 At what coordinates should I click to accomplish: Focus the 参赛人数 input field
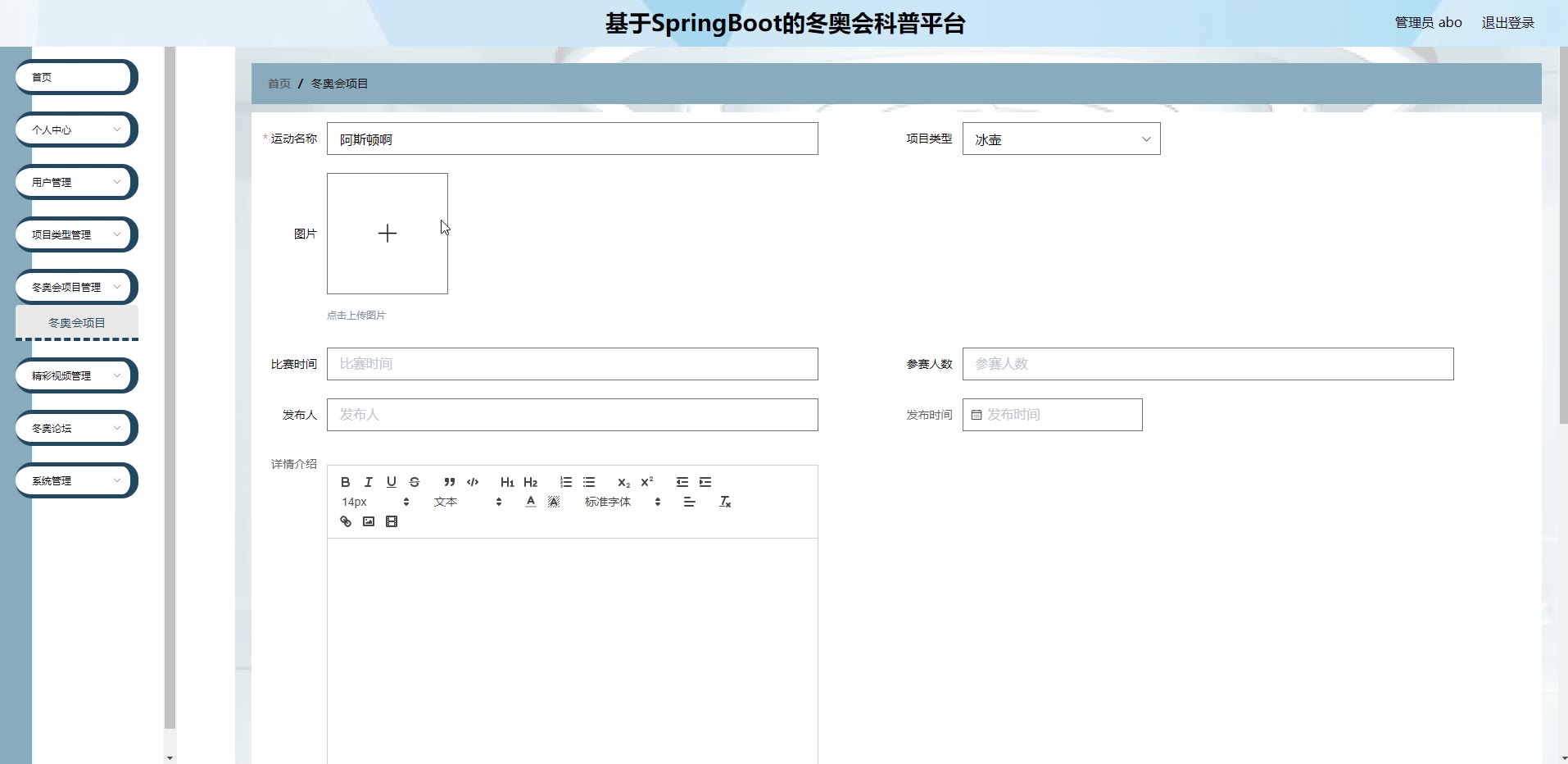click(1208, 364)
